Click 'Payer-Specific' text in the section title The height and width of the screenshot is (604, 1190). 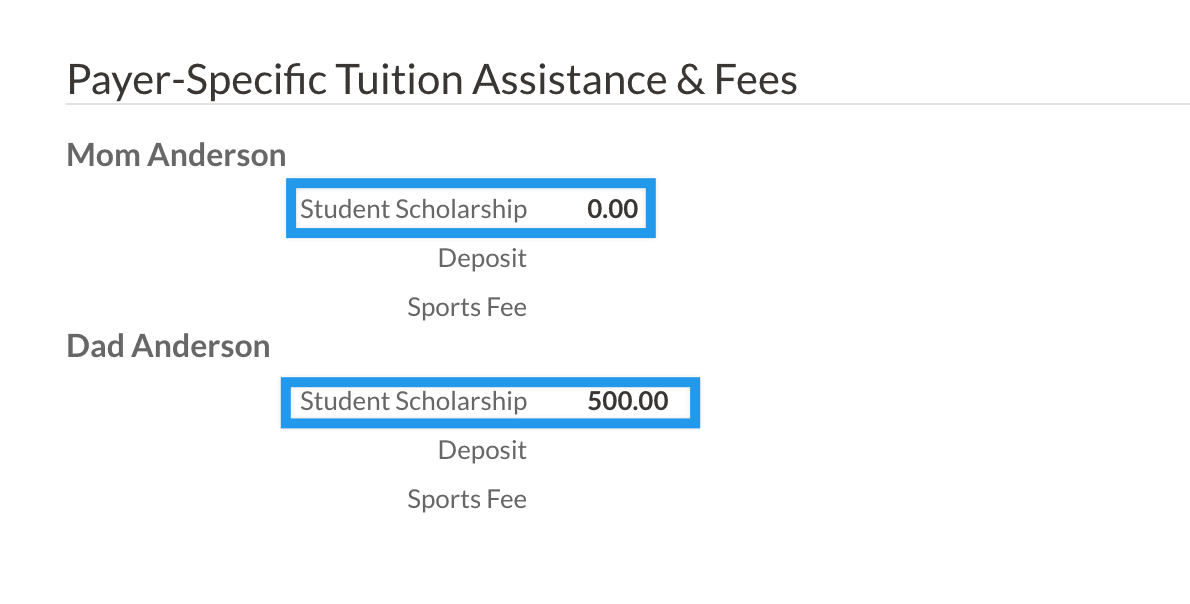pyautogui.click(x=196, y=80)
